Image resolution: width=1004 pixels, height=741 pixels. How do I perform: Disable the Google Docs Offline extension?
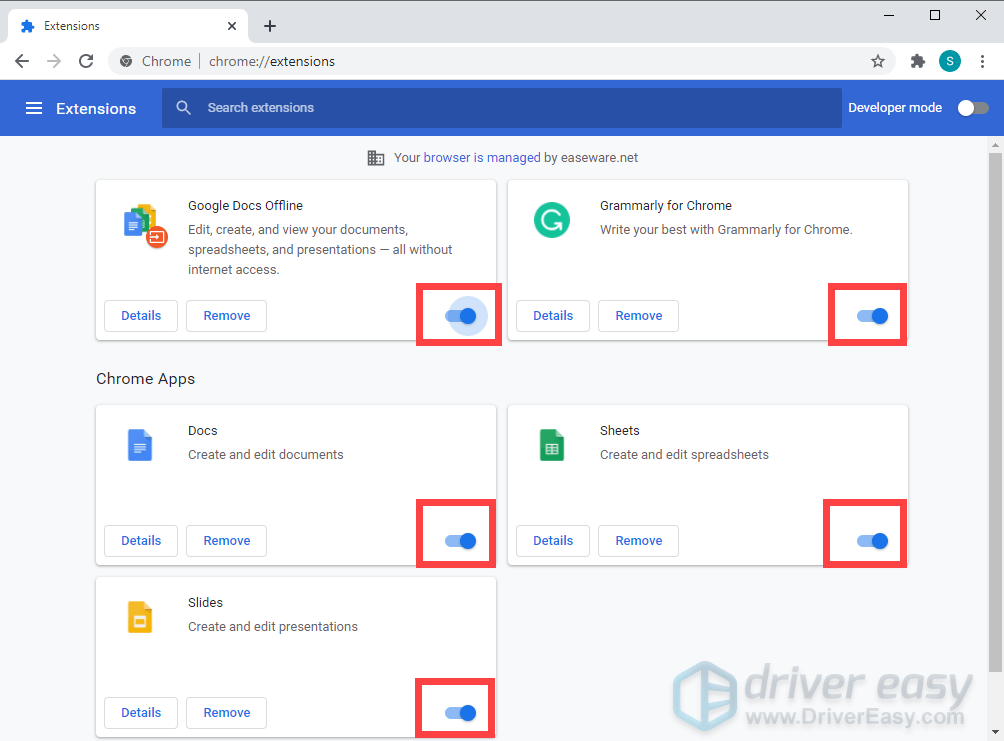click(460, 316)
